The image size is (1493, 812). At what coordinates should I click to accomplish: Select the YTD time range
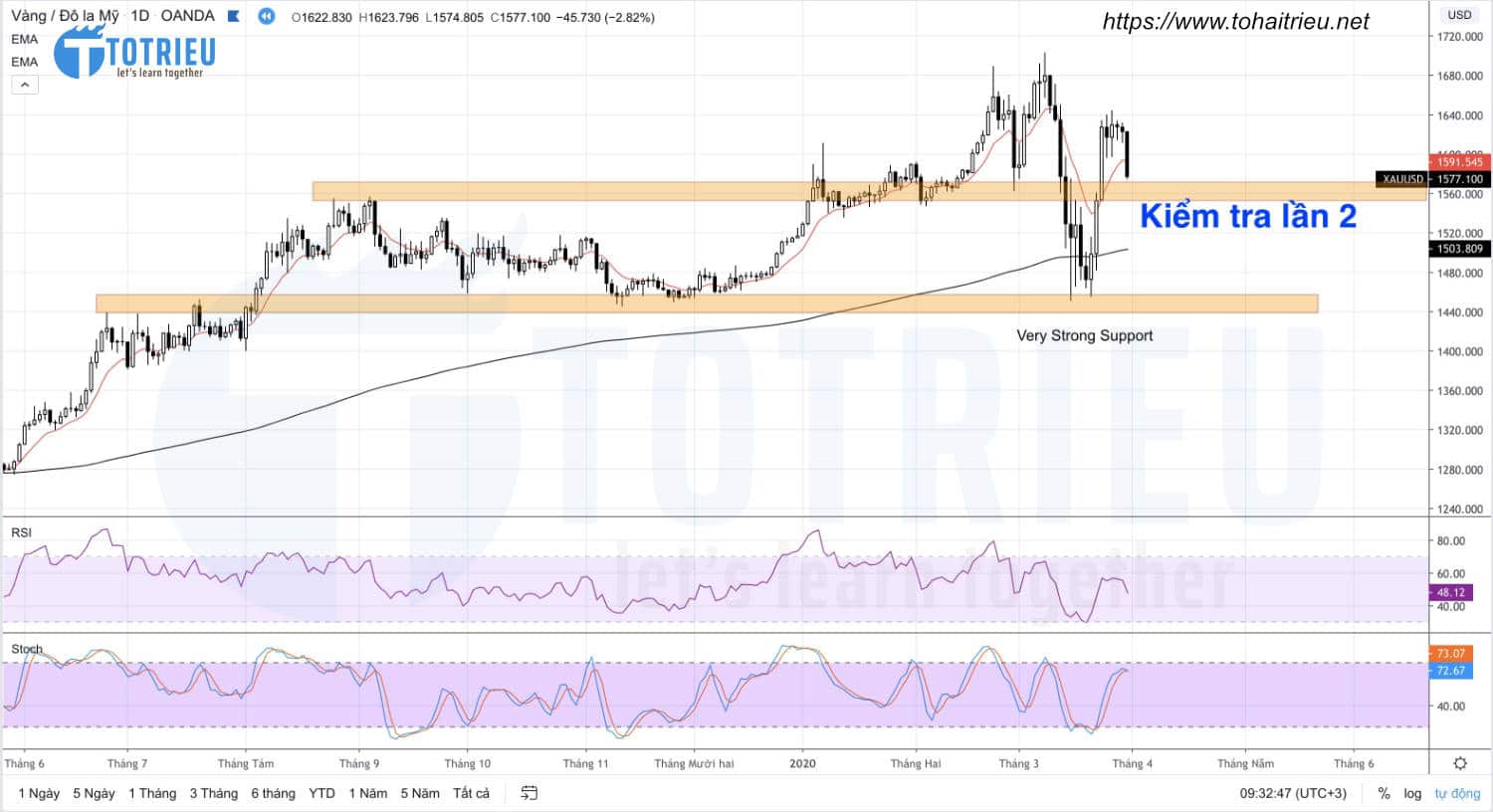coord(321,793)
